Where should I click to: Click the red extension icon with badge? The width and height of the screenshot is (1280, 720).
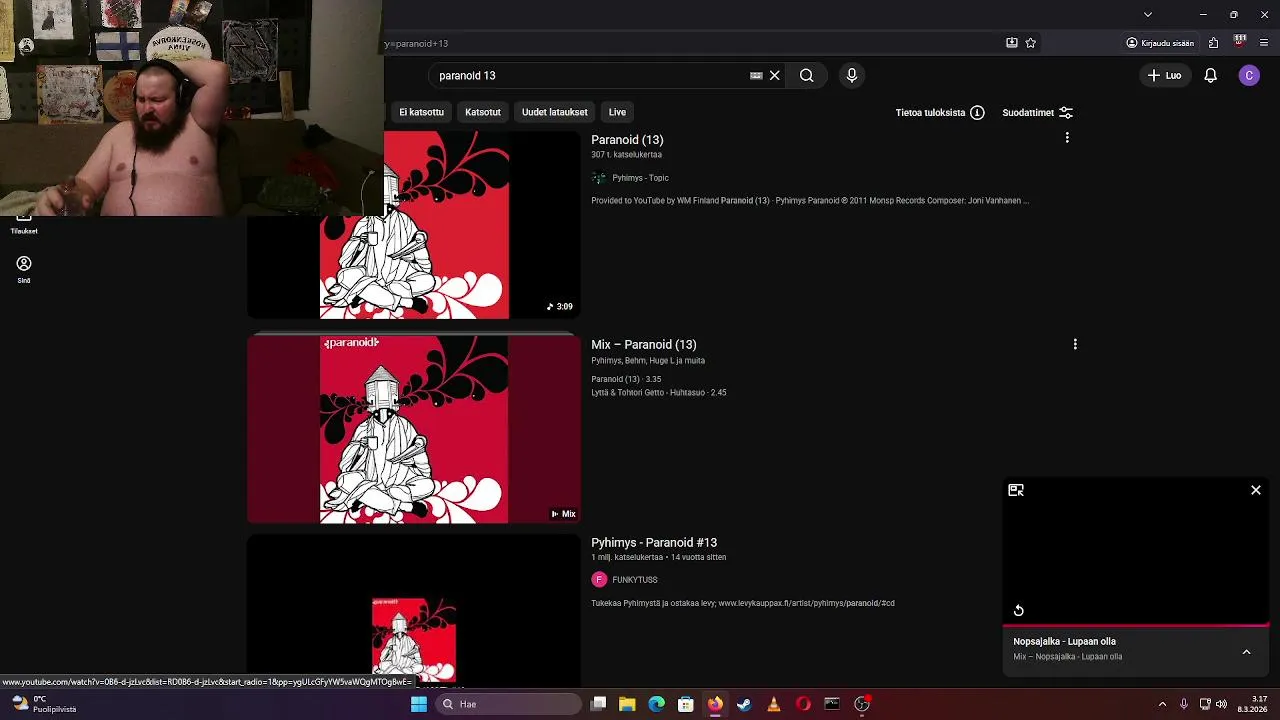point(1240,42)
